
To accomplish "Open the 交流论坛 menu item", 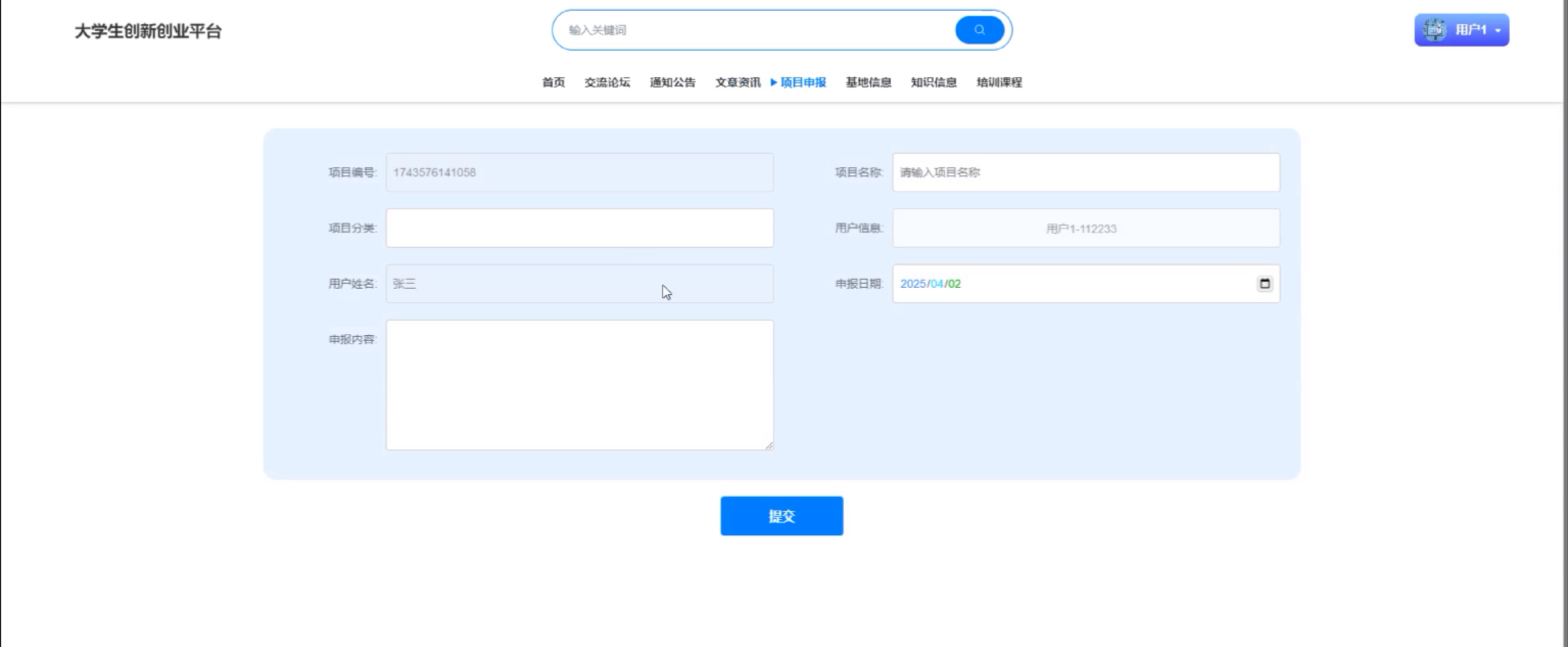I will pyautogui.click(x=607, y=82).
